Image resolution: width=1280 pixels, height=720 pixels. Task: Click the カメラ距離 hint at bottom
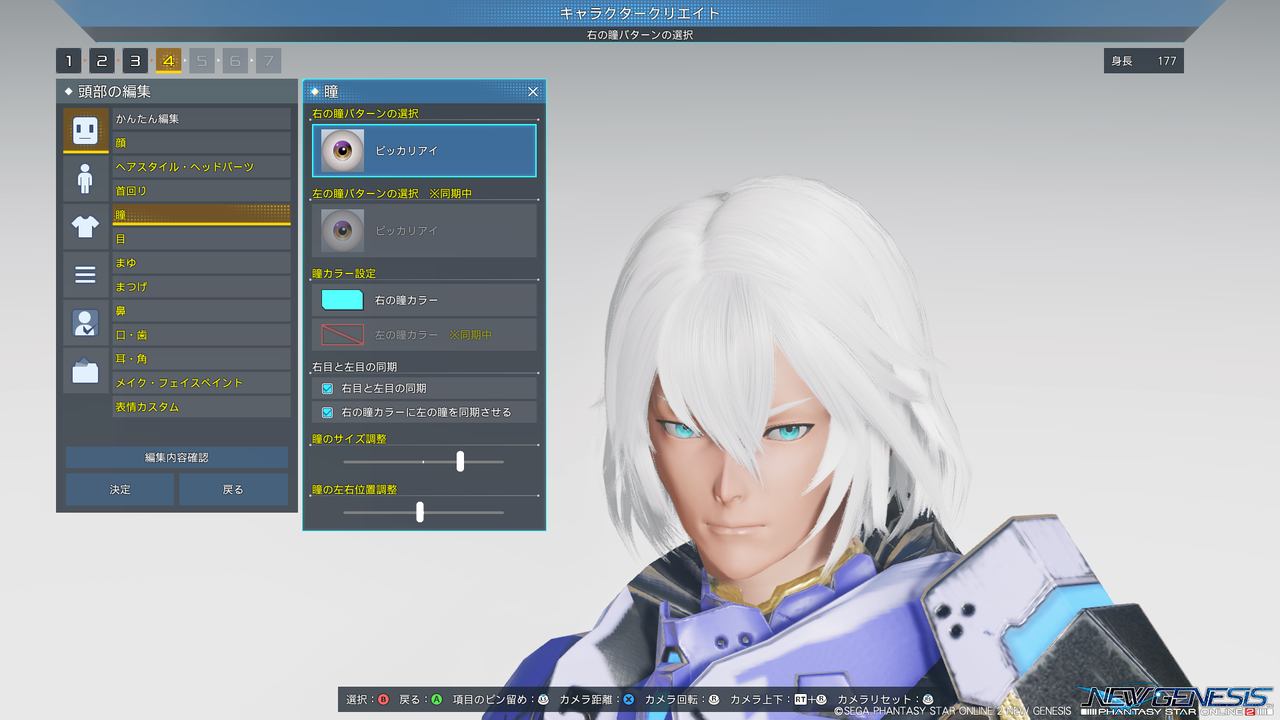point(597,700)
